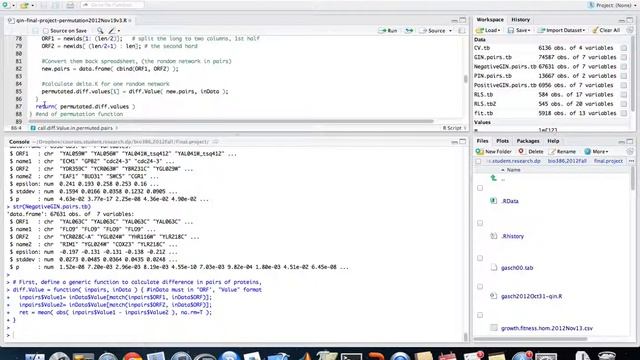Click the Files pane vertical scrollbar
Screen dimensions: 640x360
coord(633,178)
